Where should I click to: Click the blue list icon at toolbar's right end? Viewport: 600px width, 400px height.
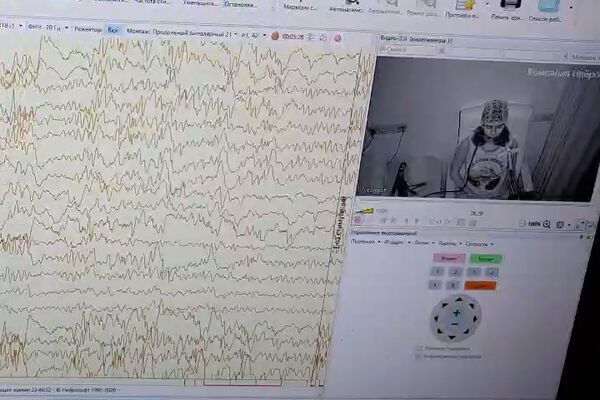coord(549,5)
